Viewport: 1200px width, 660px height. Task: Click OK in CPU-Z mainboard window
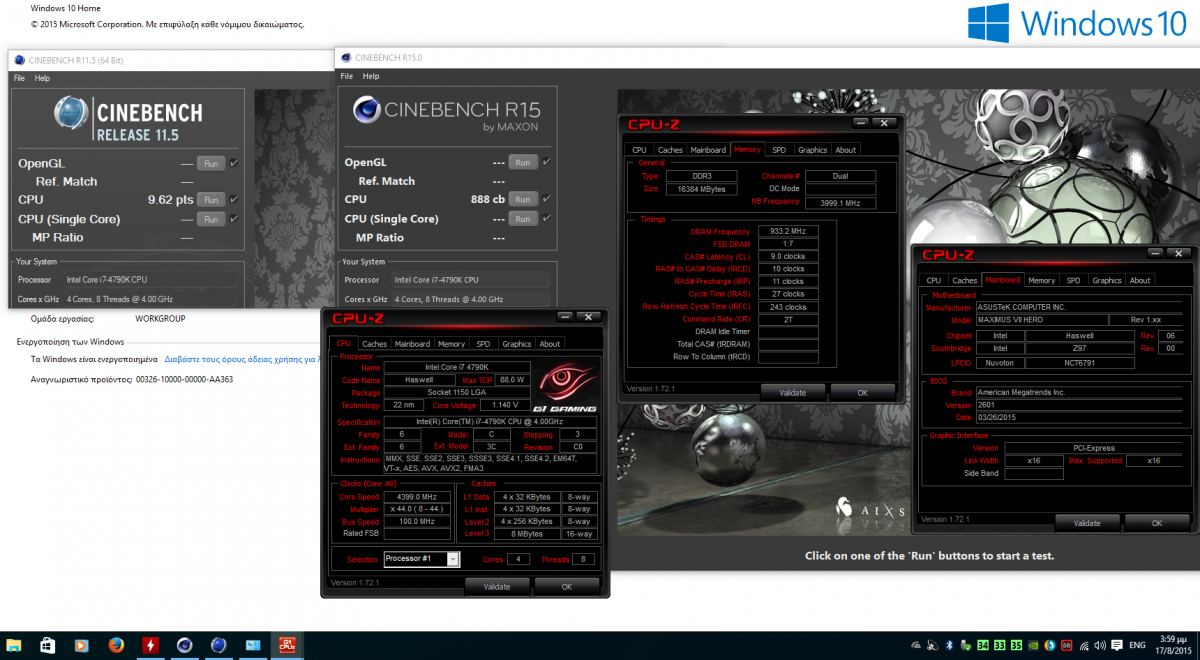pyautogui.click(x=1157, y=523)
